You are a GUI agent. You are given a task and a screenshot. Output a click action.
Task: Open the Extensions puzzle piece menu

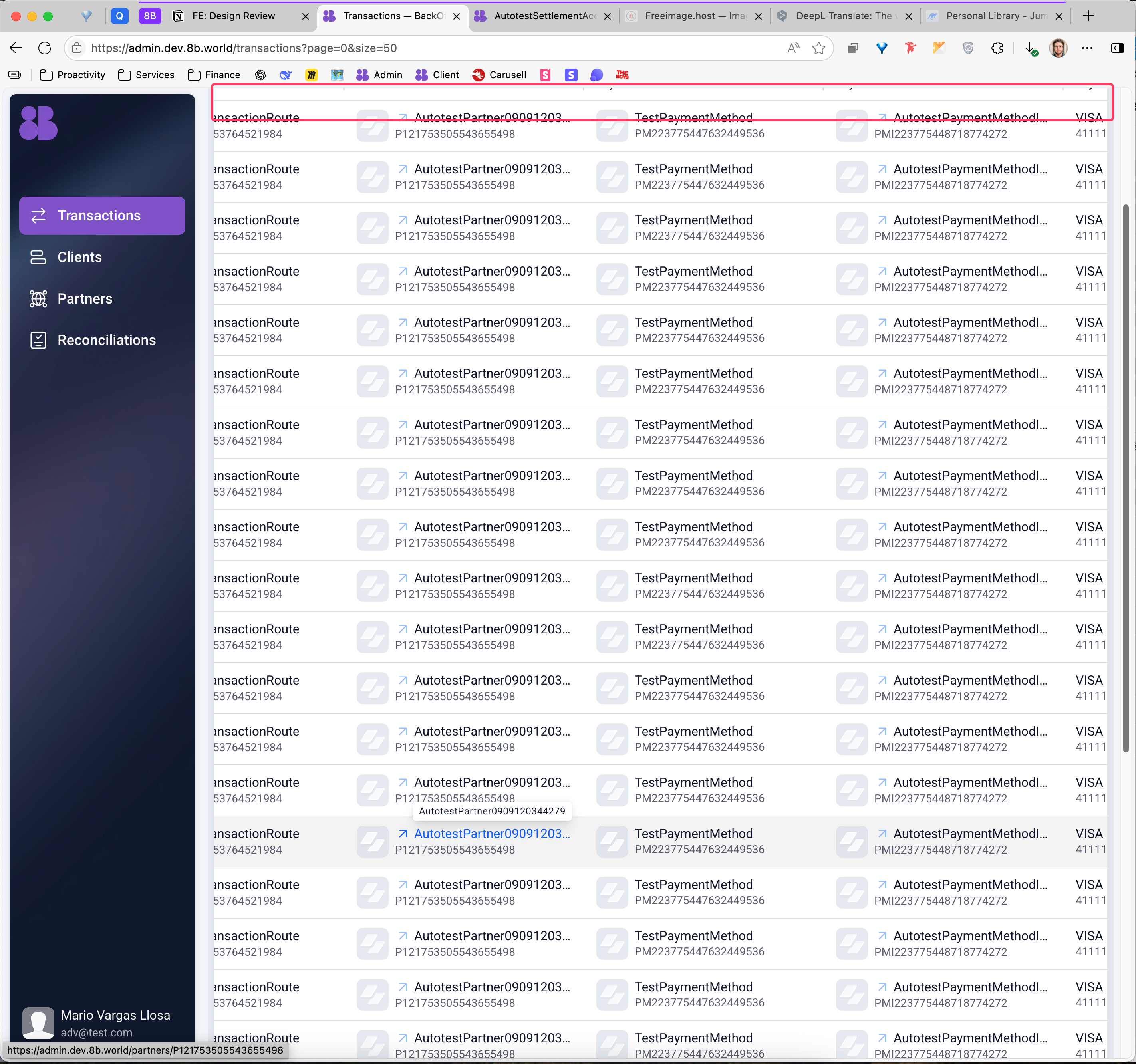(997, 48)
